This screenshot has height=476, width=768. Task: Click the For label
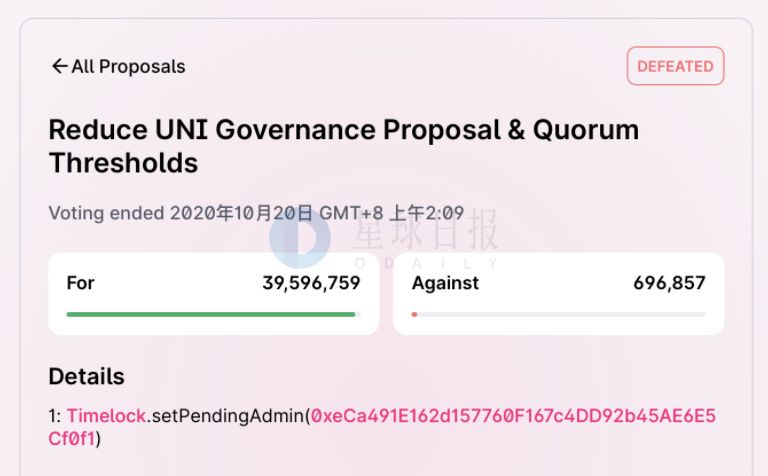(x=80, y=283)
